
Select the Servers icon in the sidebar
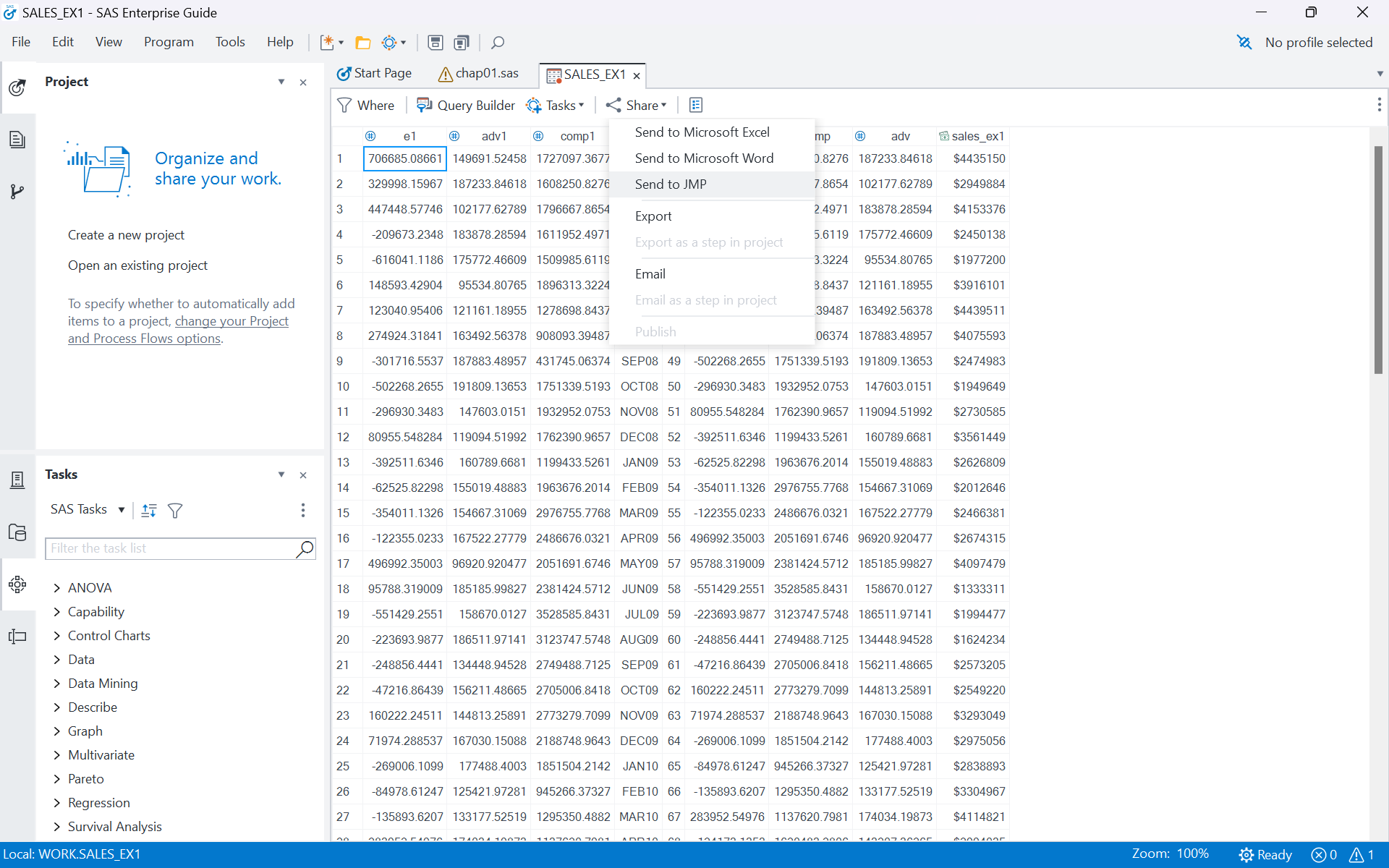[17, 480]
